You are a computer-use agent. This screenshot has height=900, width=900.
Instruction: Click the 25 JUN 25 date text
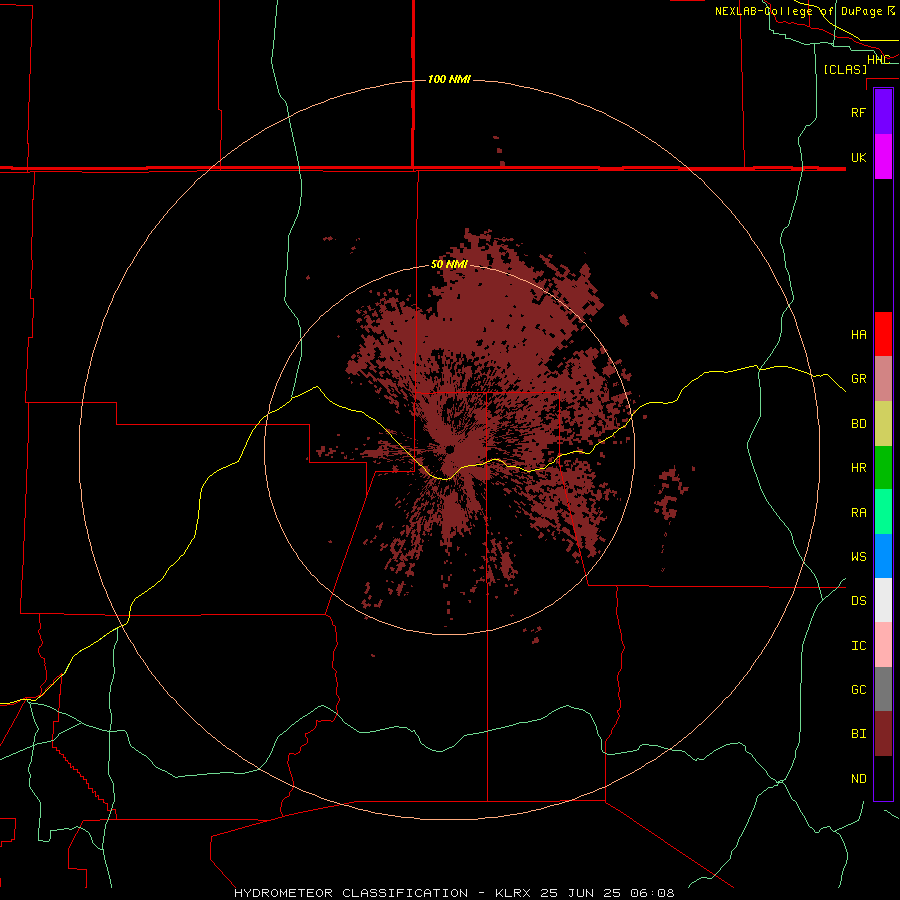coord(580,893)
